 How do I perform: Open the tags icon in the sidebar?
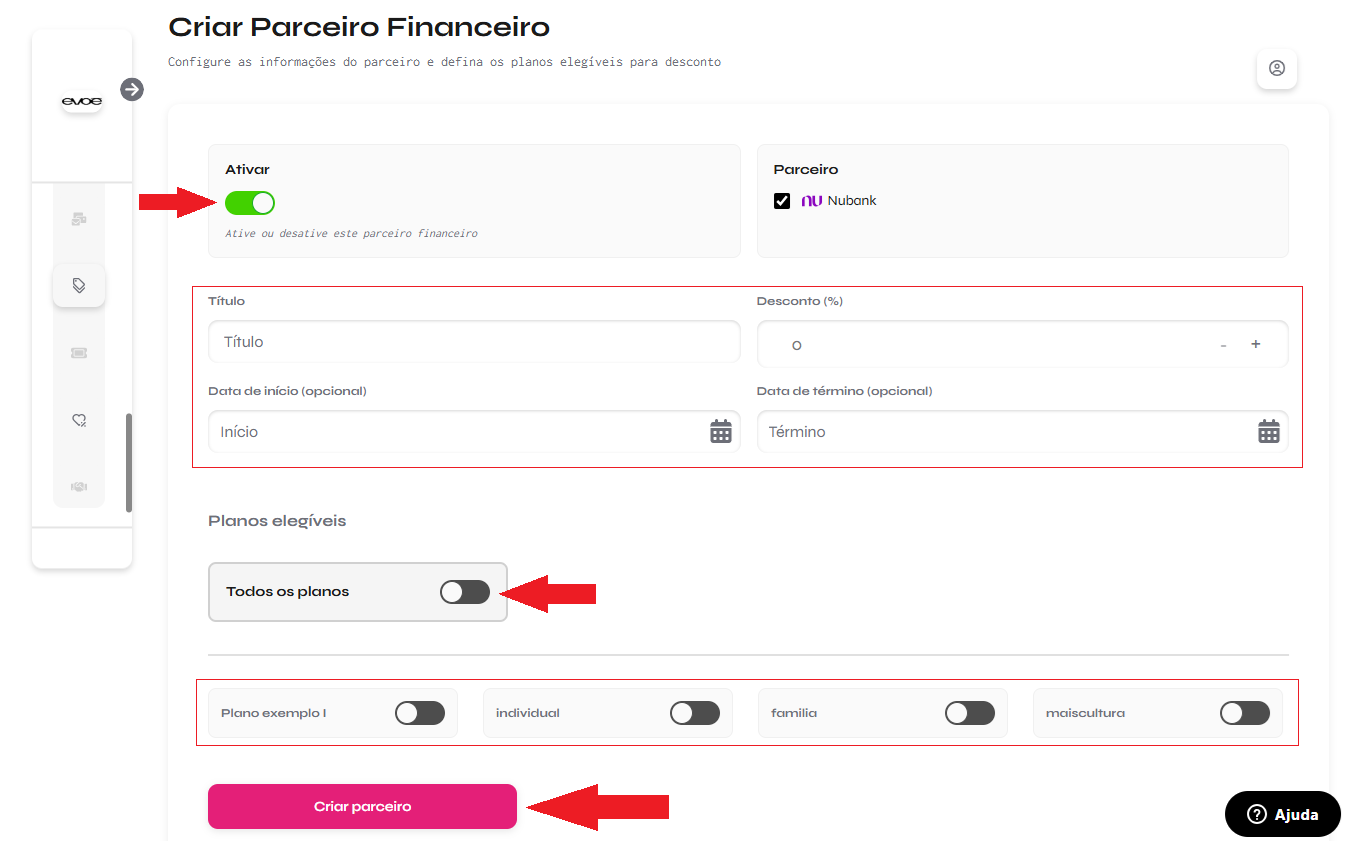[79, 285]
